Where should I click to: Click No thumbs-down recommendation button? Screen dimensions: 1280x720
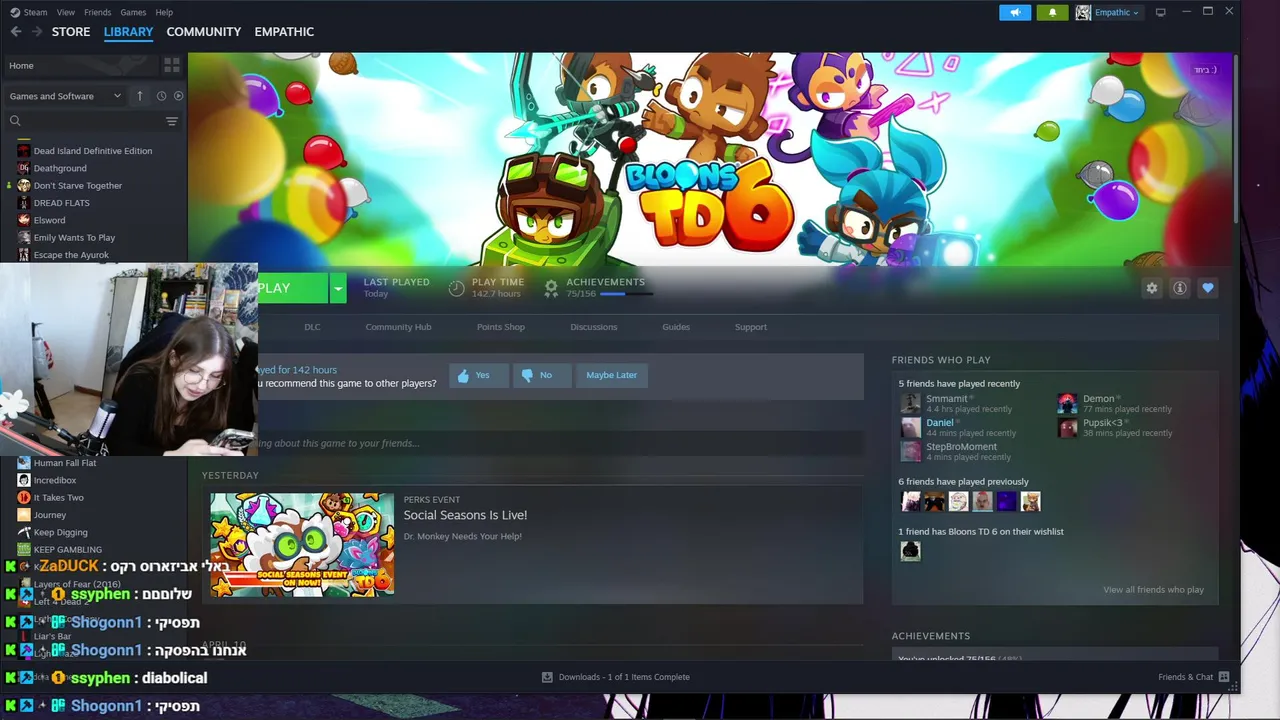pyautogui.click(x=542, y=375)
